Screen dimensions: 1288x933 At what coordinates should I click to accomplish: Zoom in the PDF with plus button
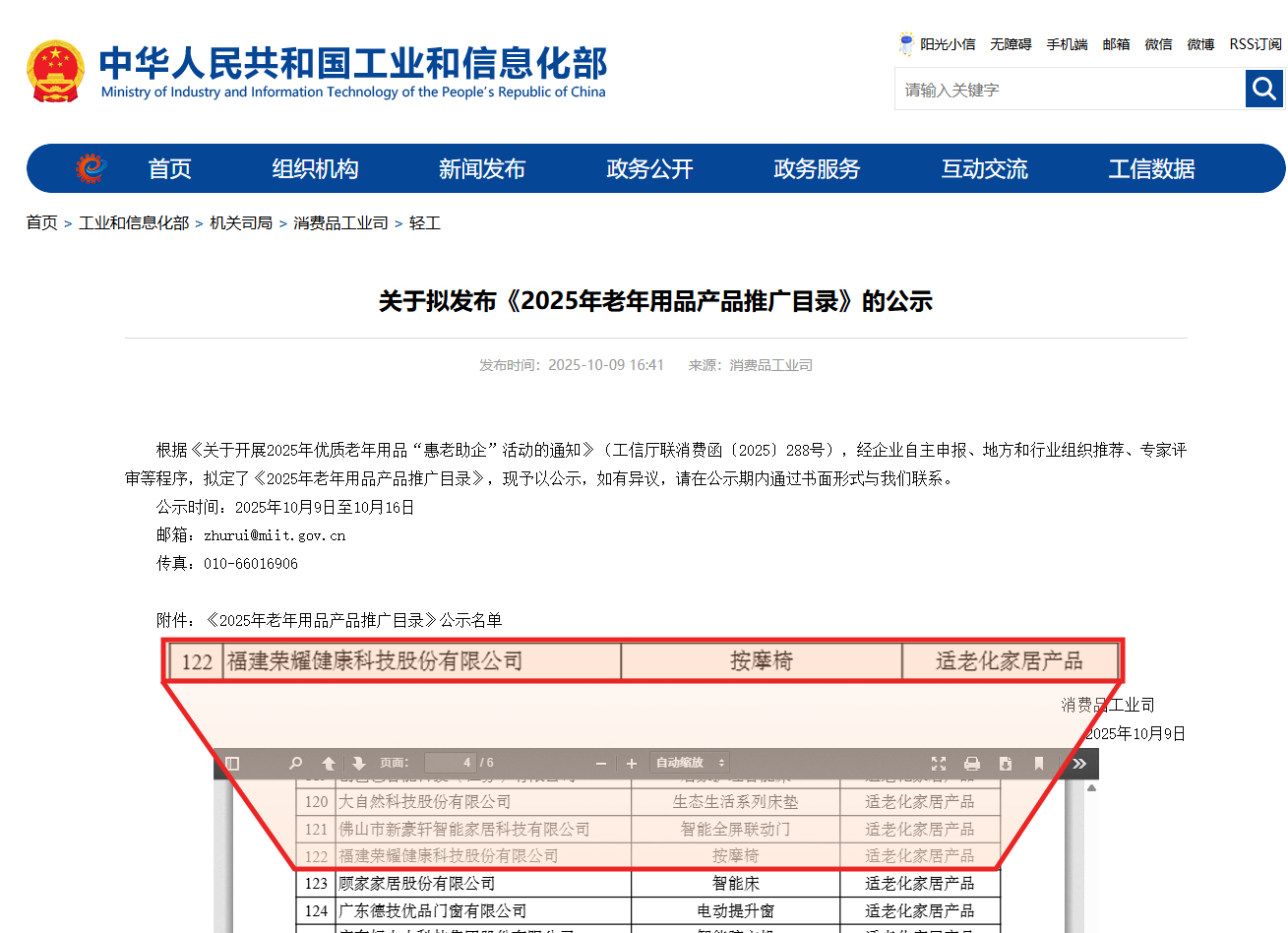[x=632, y=763]
